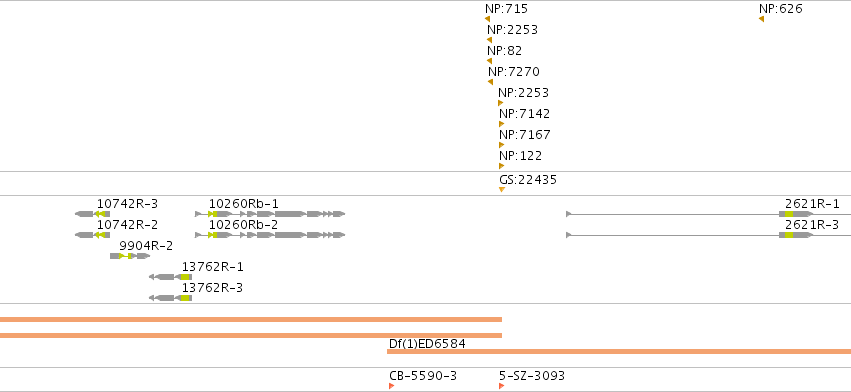Select the GS:22435 downward marker

(502, 189)
